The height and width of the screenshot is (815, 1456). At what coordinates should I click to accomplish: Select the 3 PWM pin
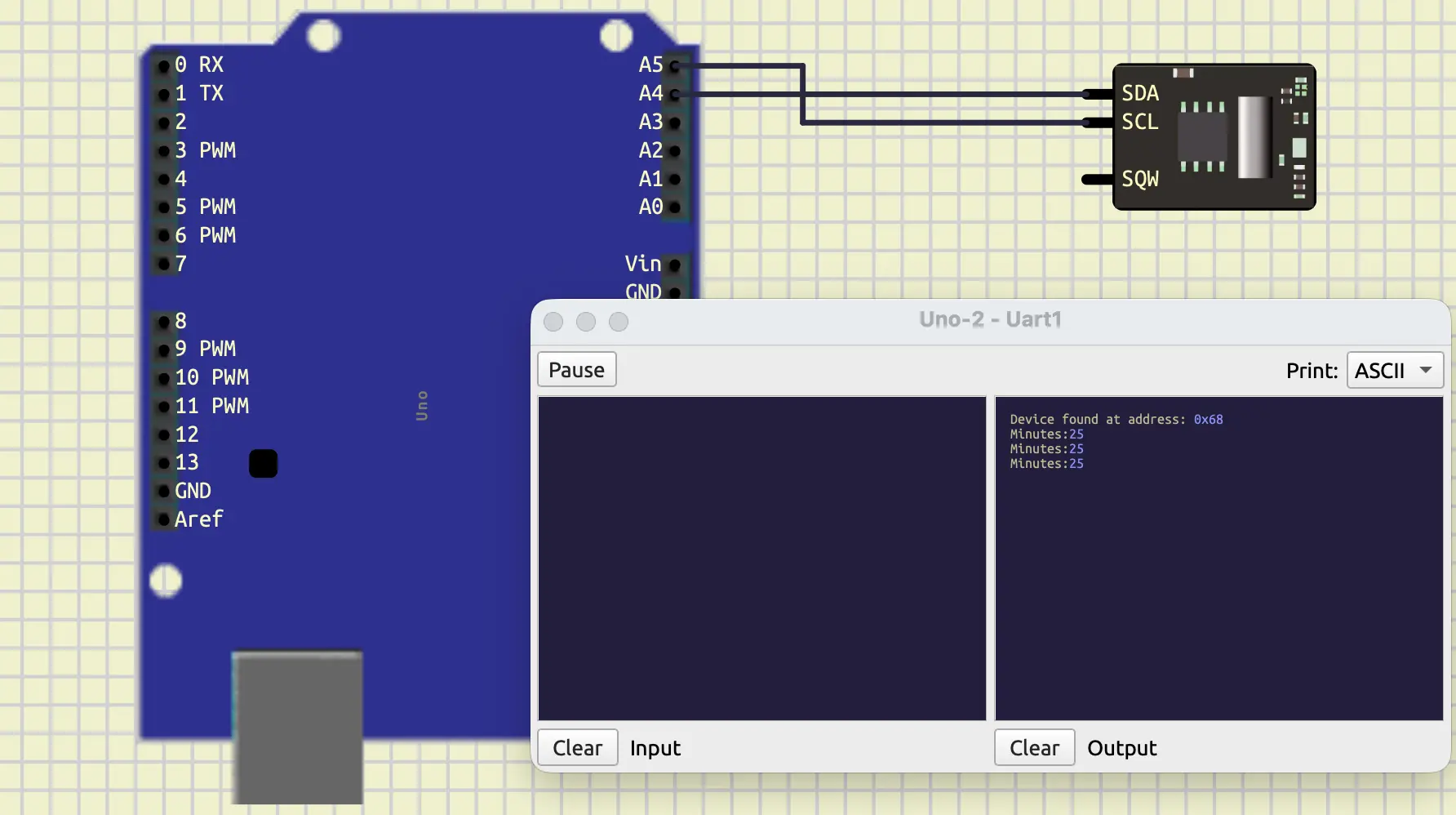164,151
